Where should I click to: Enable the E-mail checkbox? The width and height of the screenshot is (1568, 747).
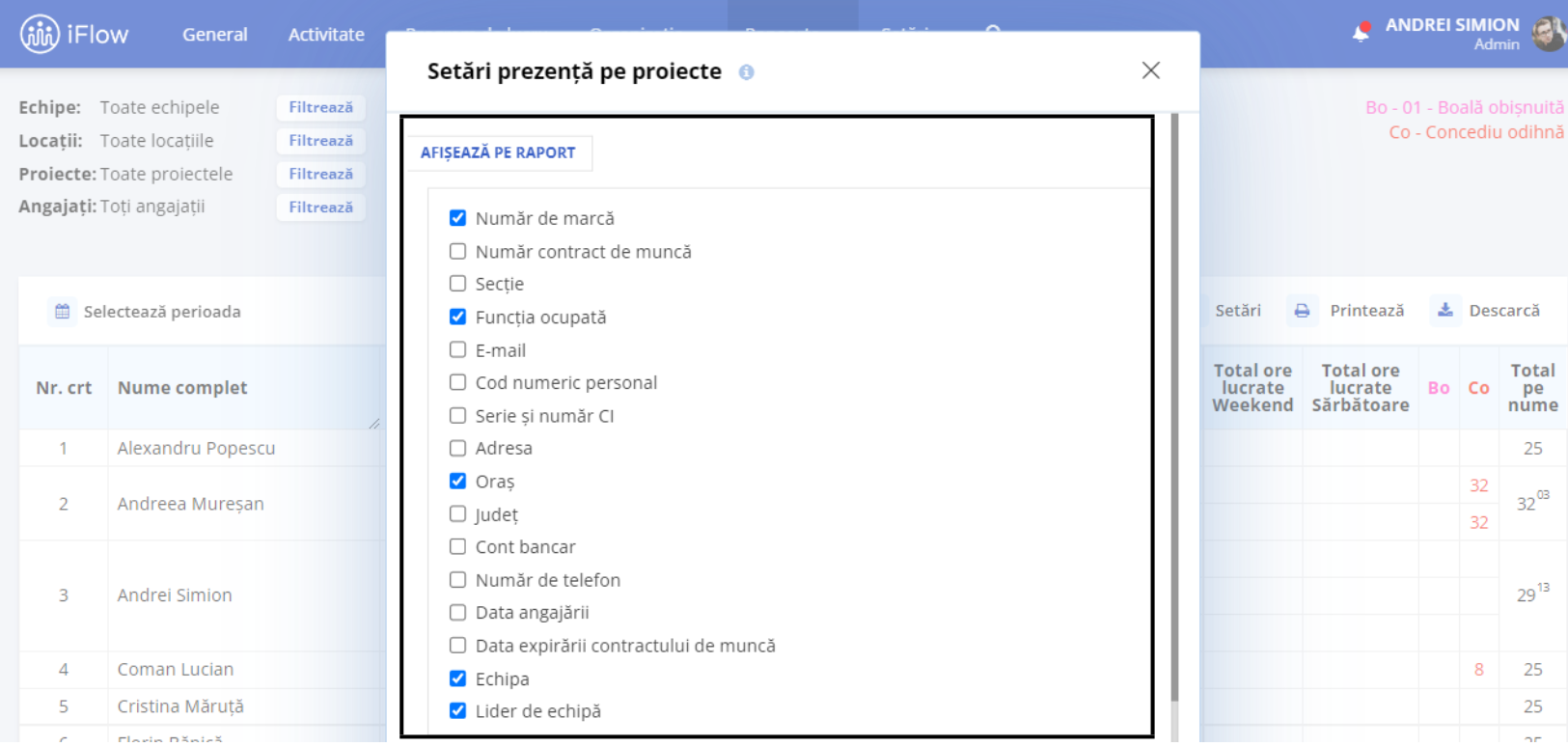click(x=457, y=349)
